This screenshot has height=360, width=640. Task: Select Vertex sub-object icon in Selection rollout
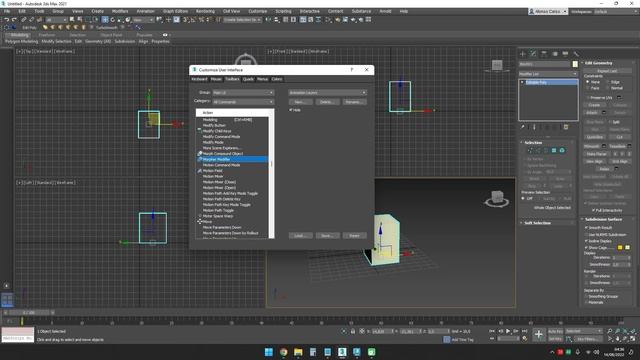coord(530,151)
